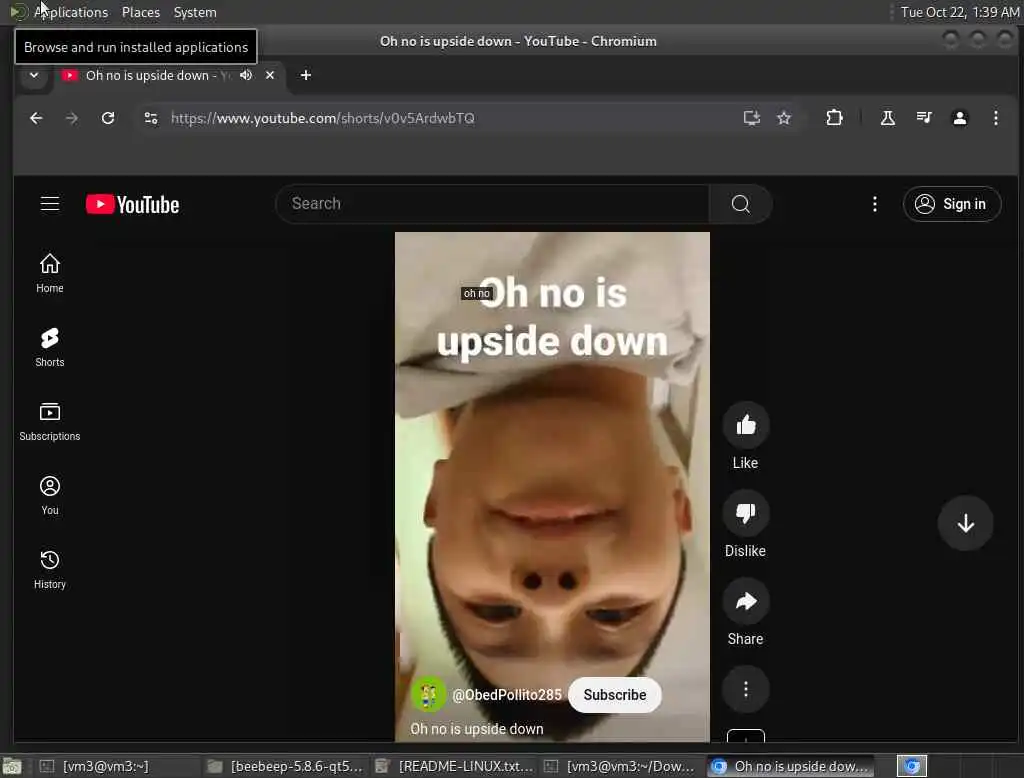Switch to vm3@vm3:~/Dow... terminal taskbar
The image size is (1024, 778).
(x=620, y=766)
